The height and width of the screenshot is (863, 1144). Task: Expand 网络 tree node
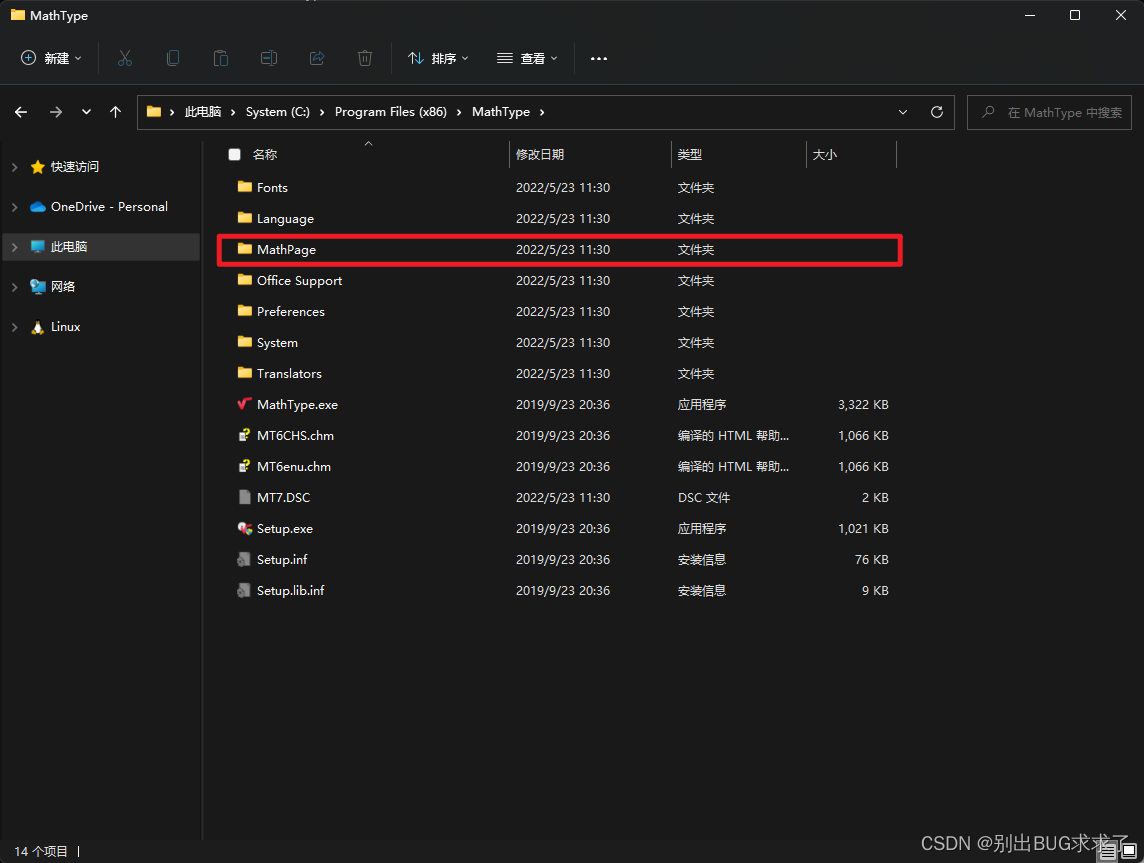pyautogui.click(x=15, y=287)
